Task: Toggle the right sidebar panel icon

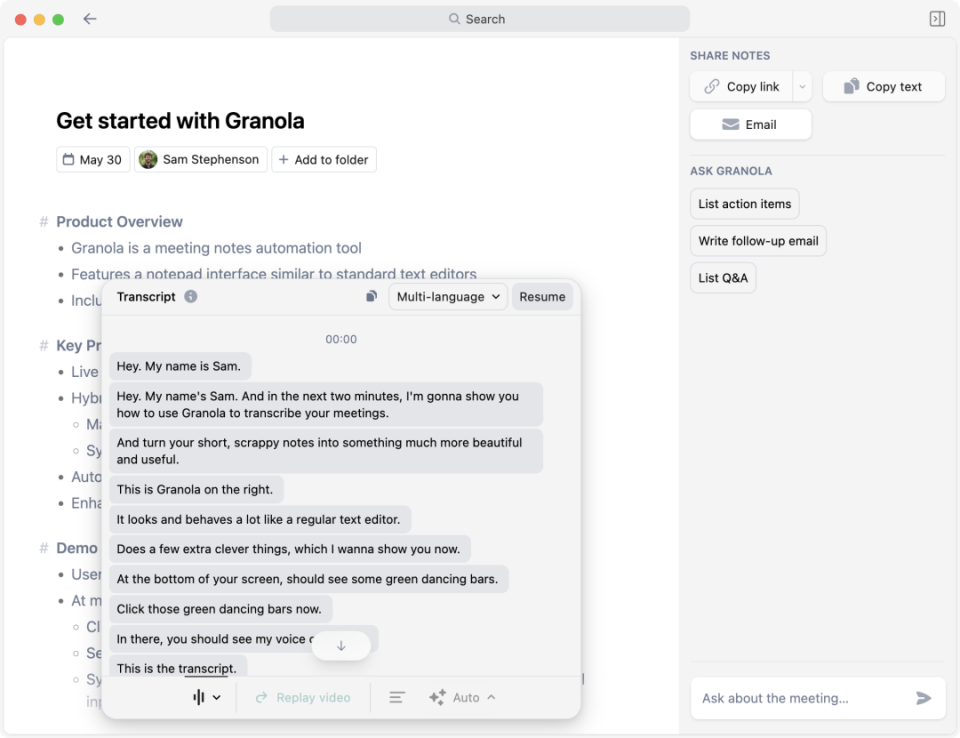Action: click(937, 19)
